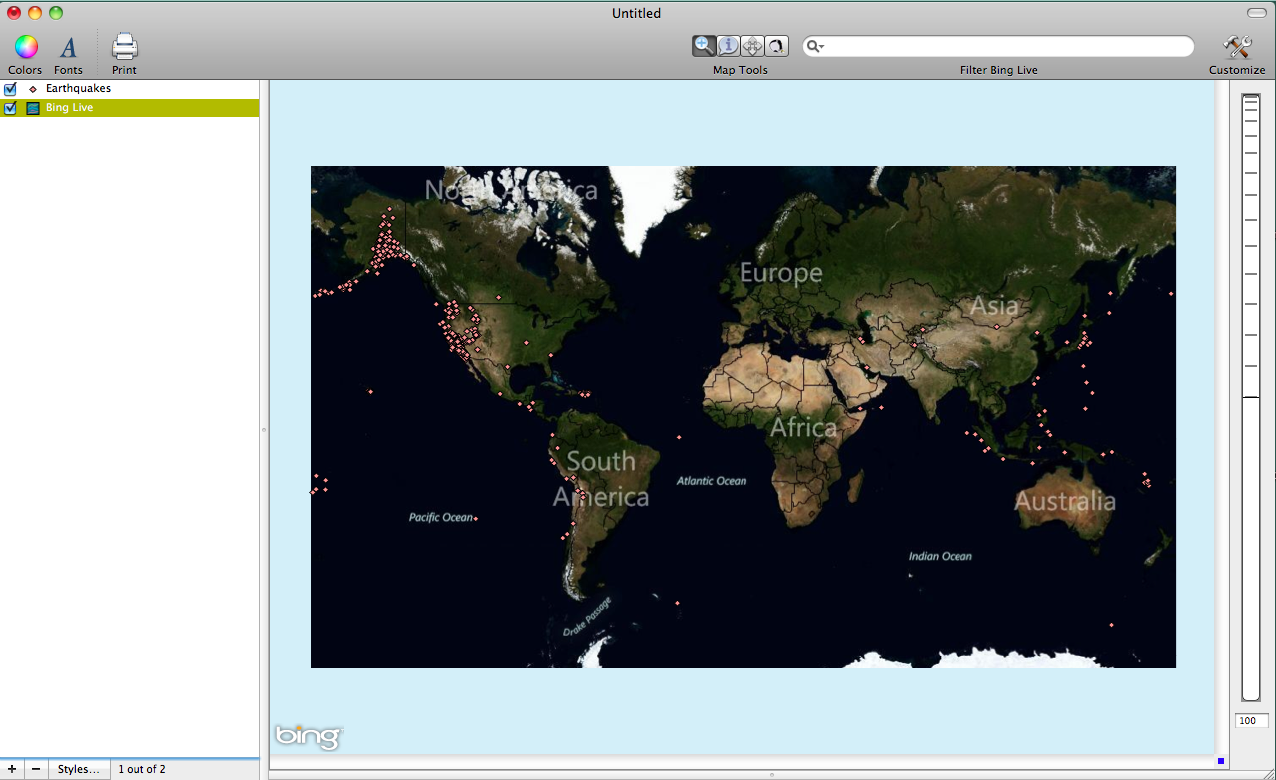Open the Fonts panel
Screen dimensions: 1276x780
68,47
